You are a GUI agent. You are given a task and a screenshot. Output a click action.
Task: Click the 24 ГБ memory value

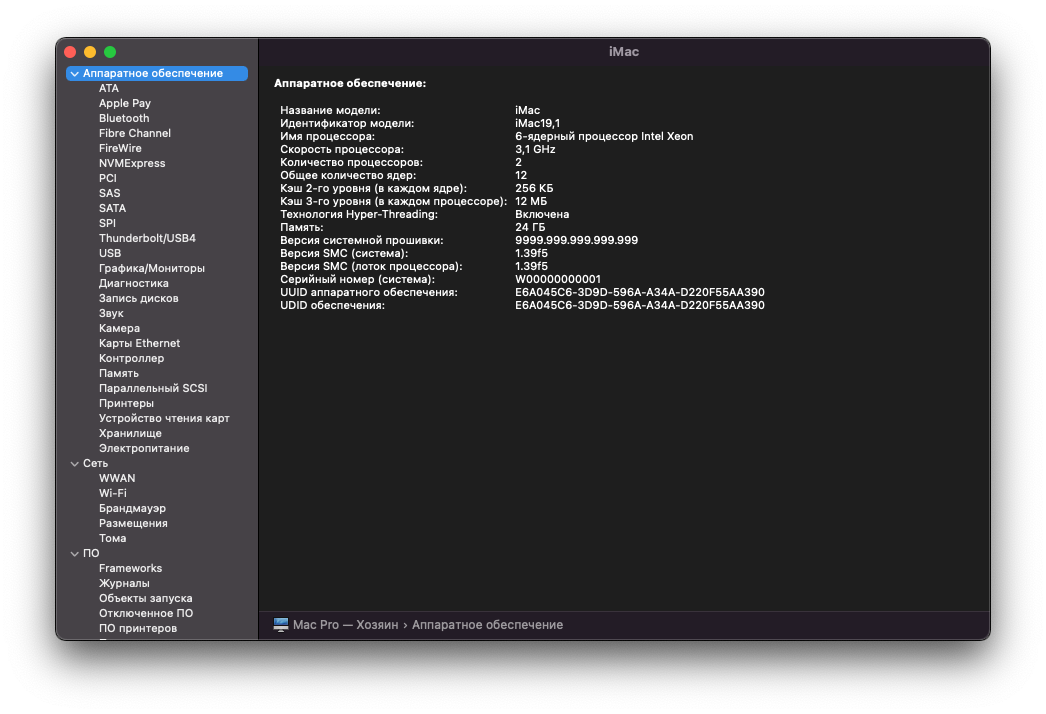530,228
